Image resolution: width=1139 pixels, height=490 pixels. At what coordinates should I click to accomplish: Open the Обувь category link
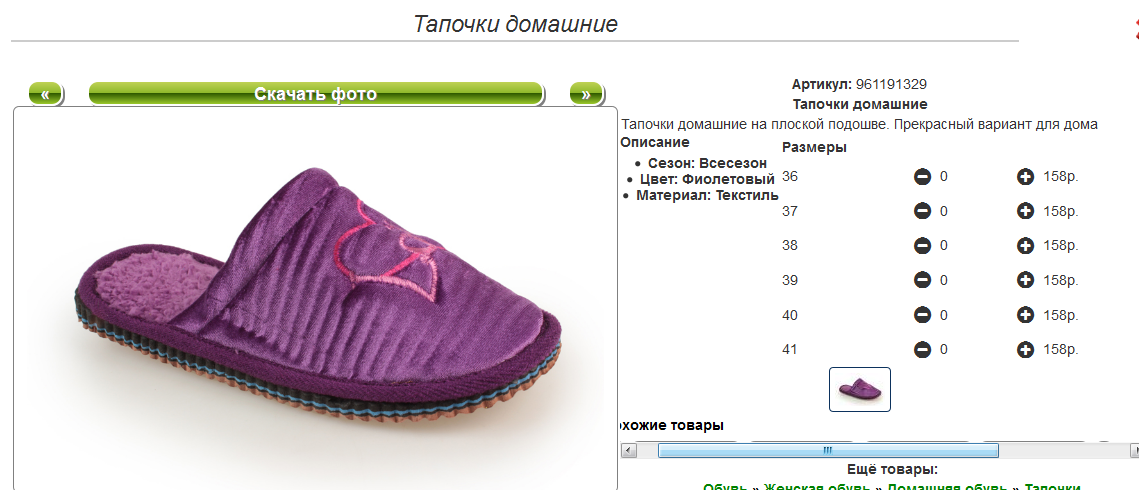(726, 486)
